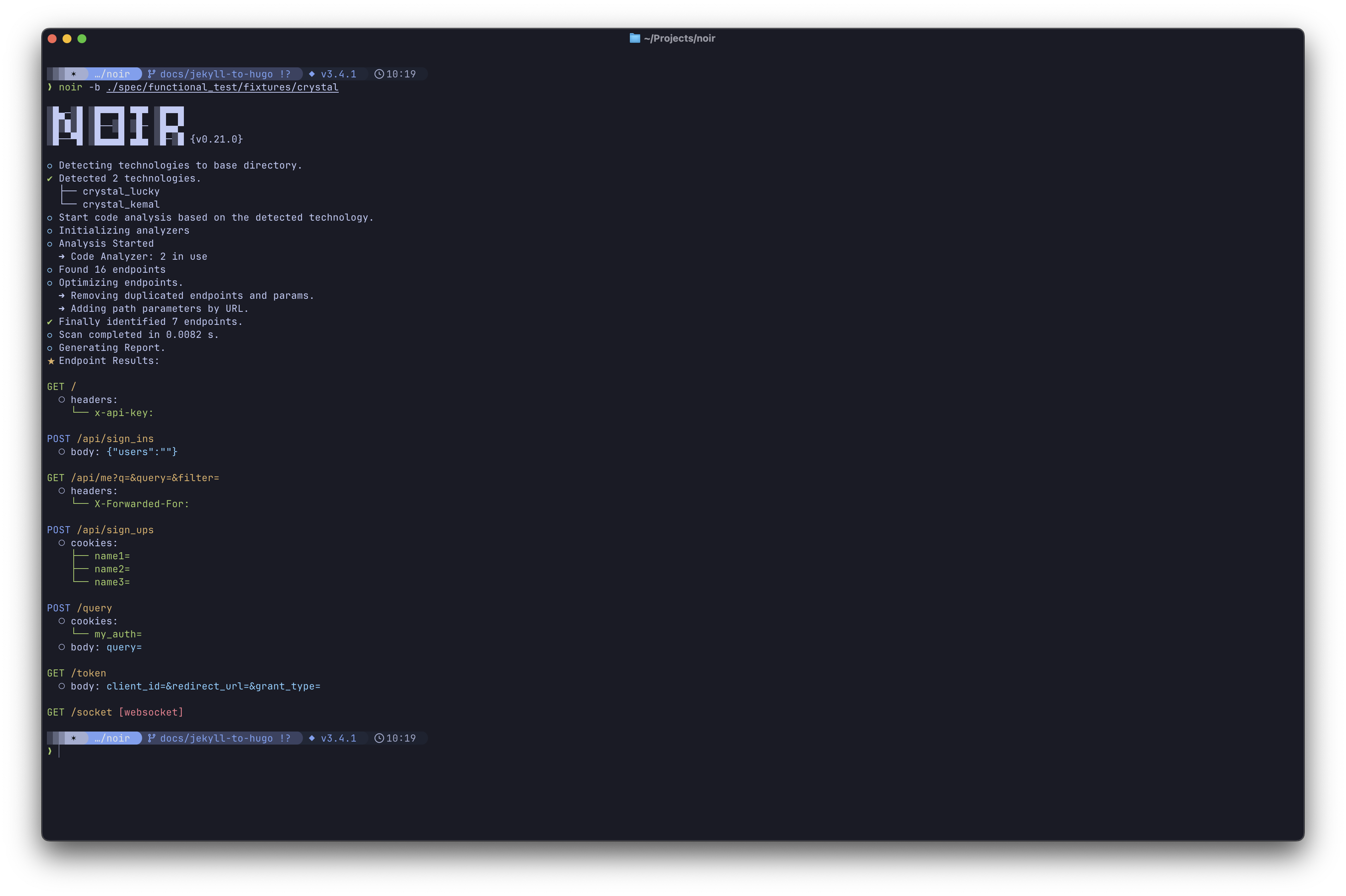Click the [websocket] tag

click(151, 712)
